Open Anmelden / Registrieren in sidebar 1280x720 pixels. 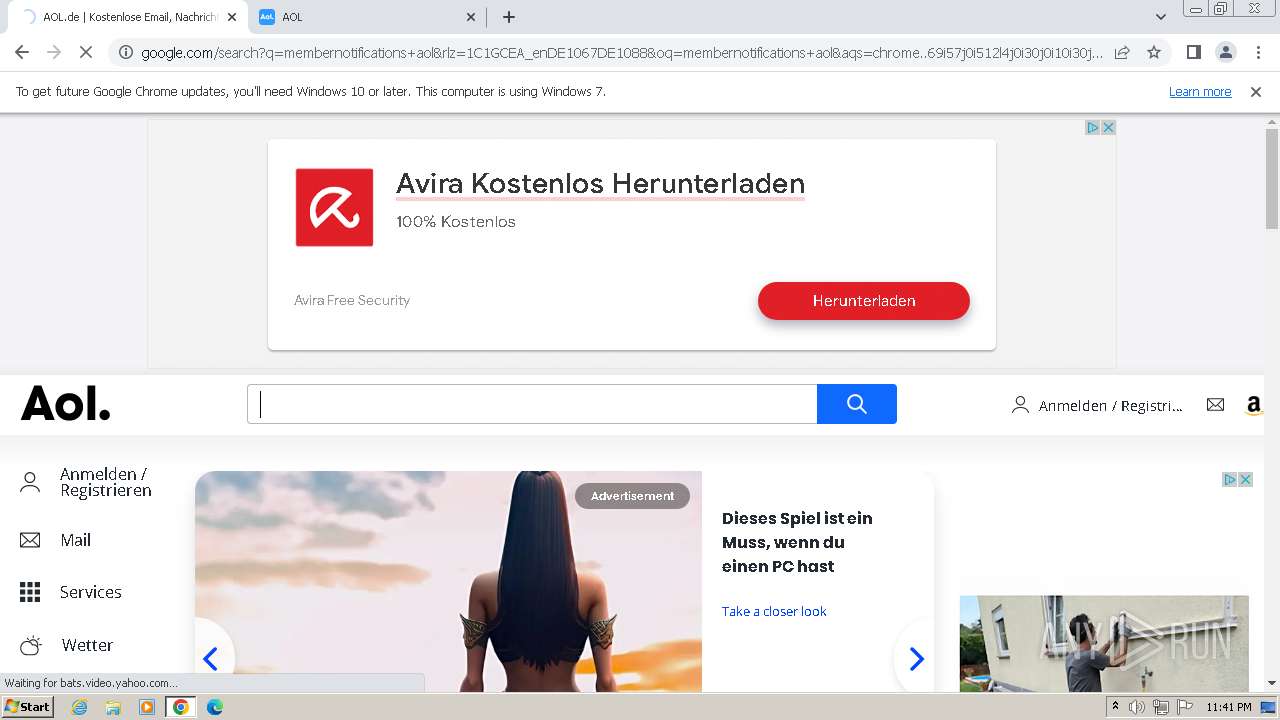(x=106, y=482)
